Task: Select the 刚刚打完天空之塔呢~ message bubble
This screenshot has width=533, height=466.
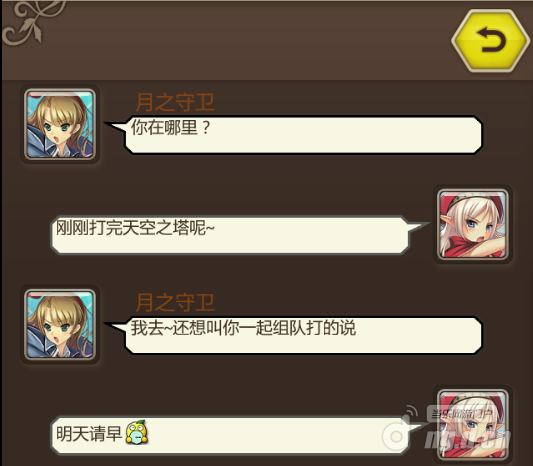Action: (x=240, y=235)
